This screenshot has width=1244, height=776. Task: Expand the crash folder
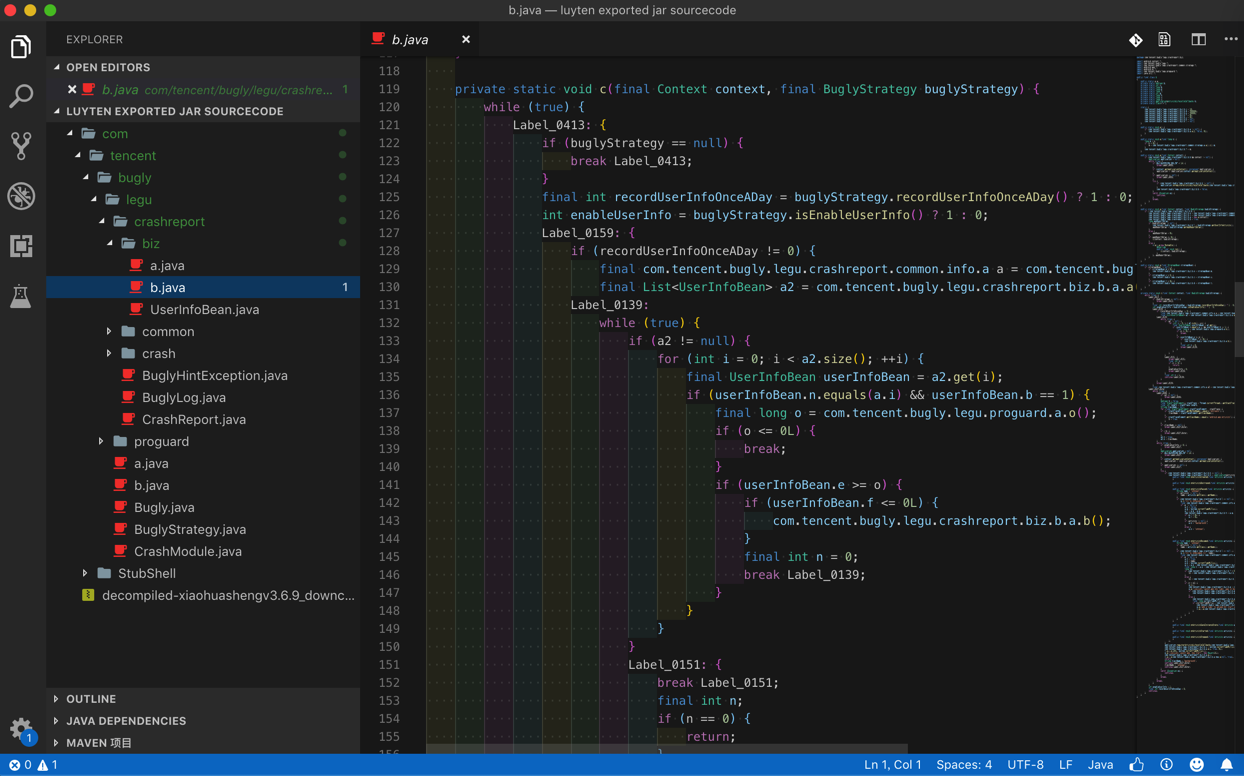tap(110, 354)
